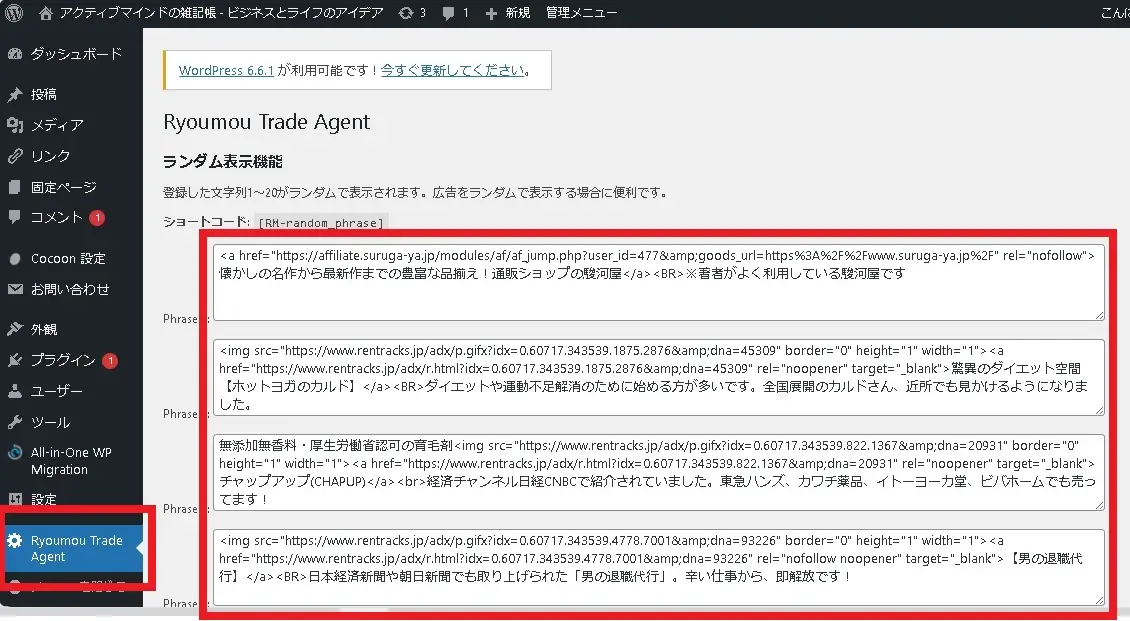
Task: Click 今すぐ更新してください link
Action: click(x=452, y=71)
